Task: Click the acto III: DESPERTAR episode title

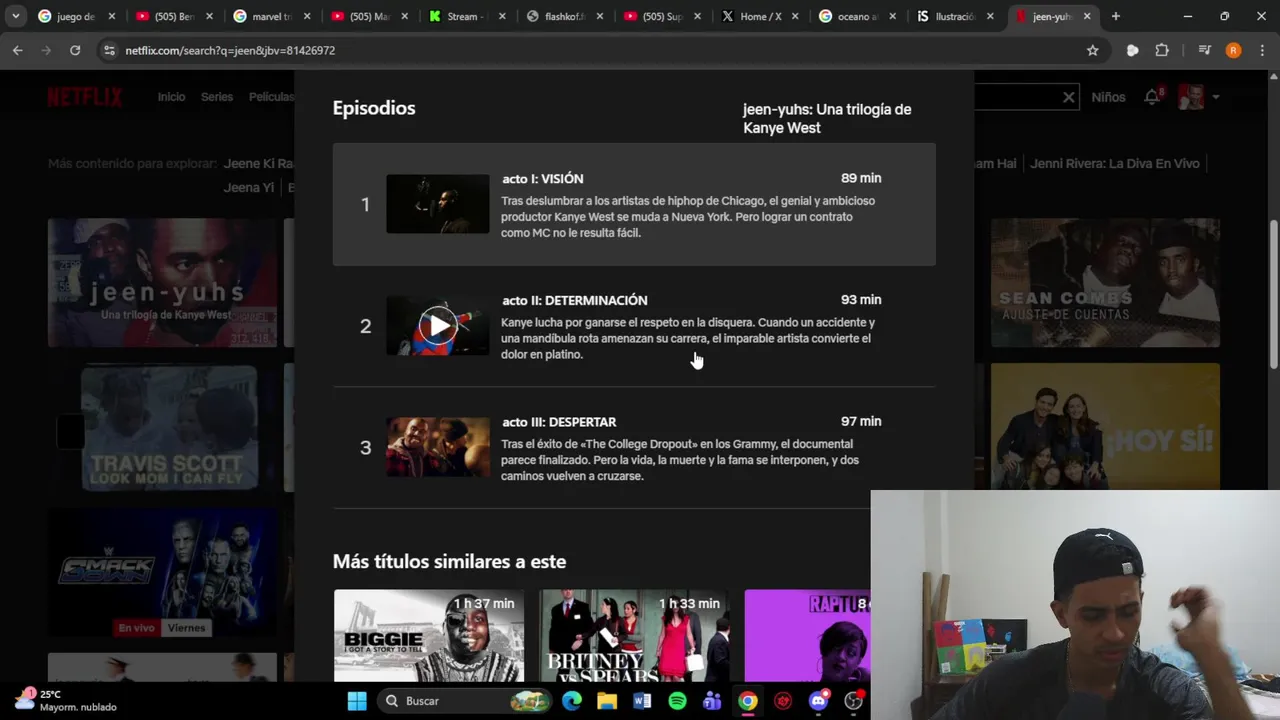Action: pos(559,422)
